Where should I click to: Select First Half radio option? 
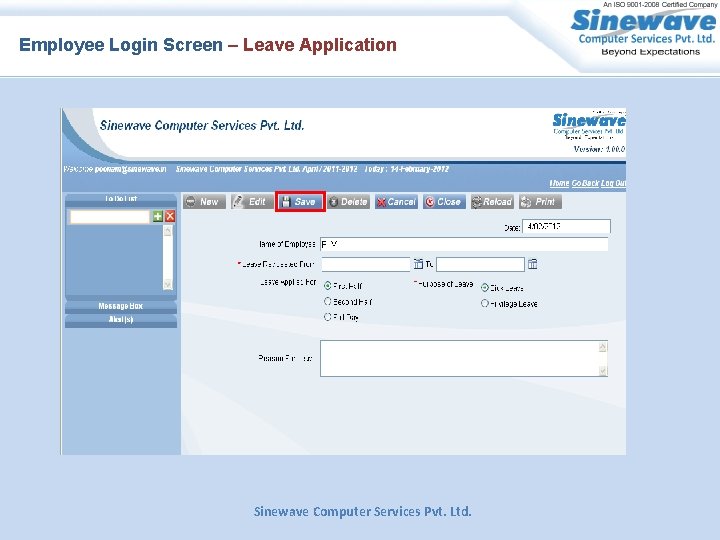click(327, 286)
